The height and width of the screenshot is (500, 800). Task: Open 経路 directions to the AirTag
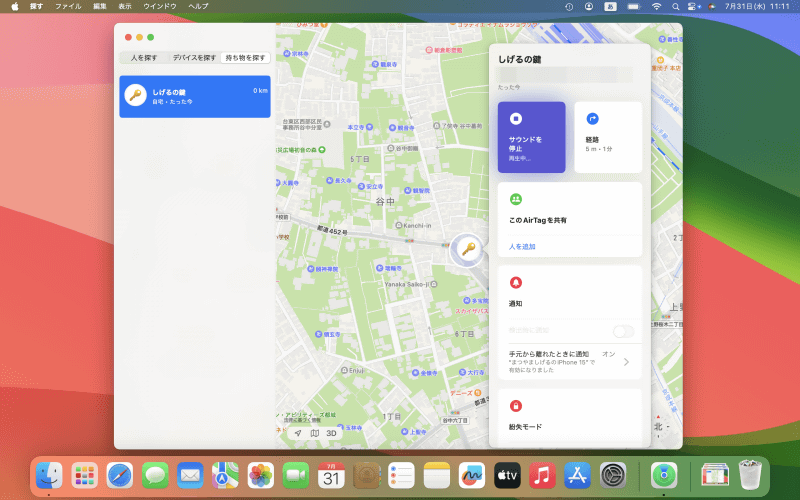(x=608, y=137)
